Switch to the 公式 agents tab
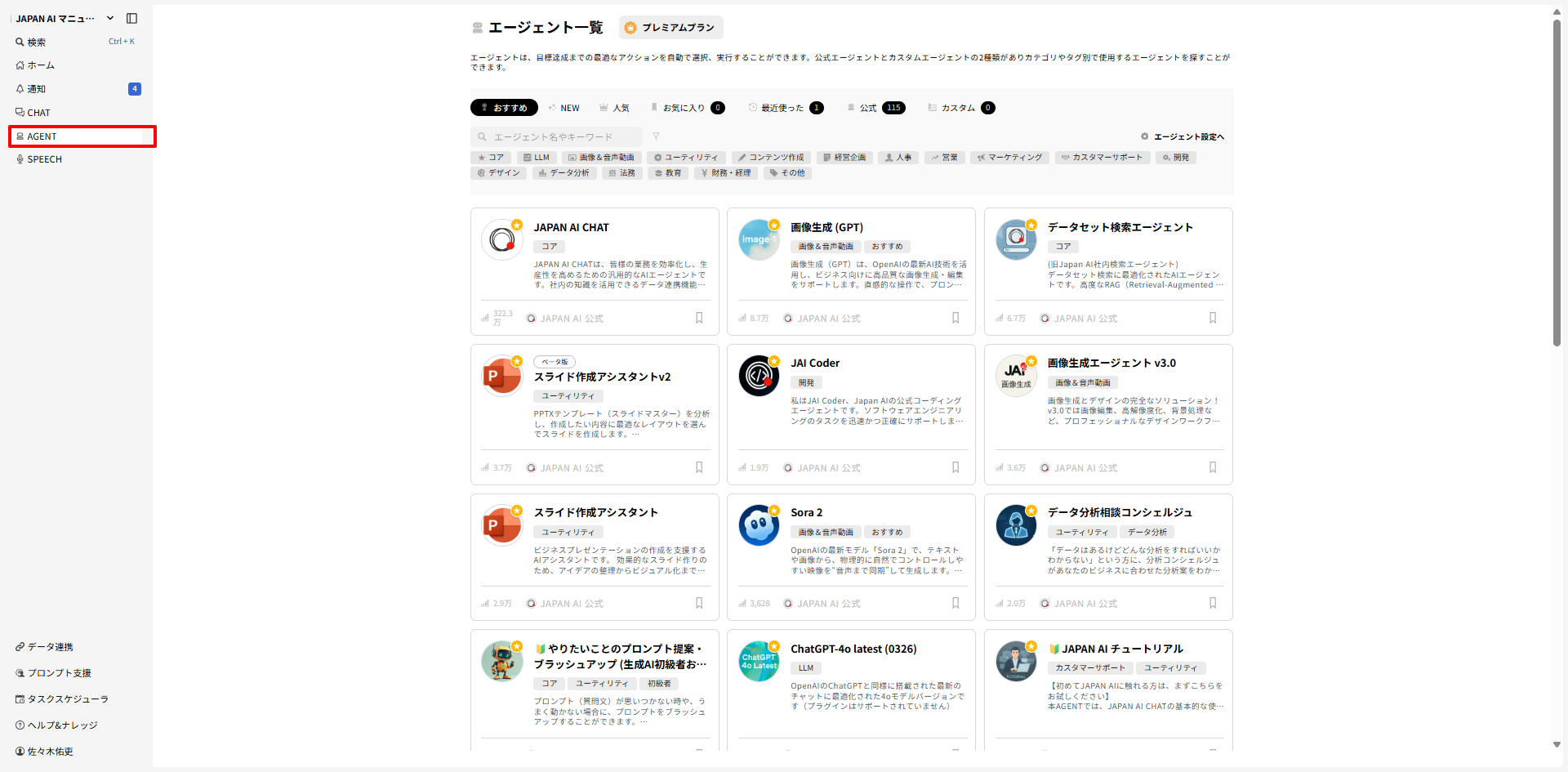 [866, 107]
